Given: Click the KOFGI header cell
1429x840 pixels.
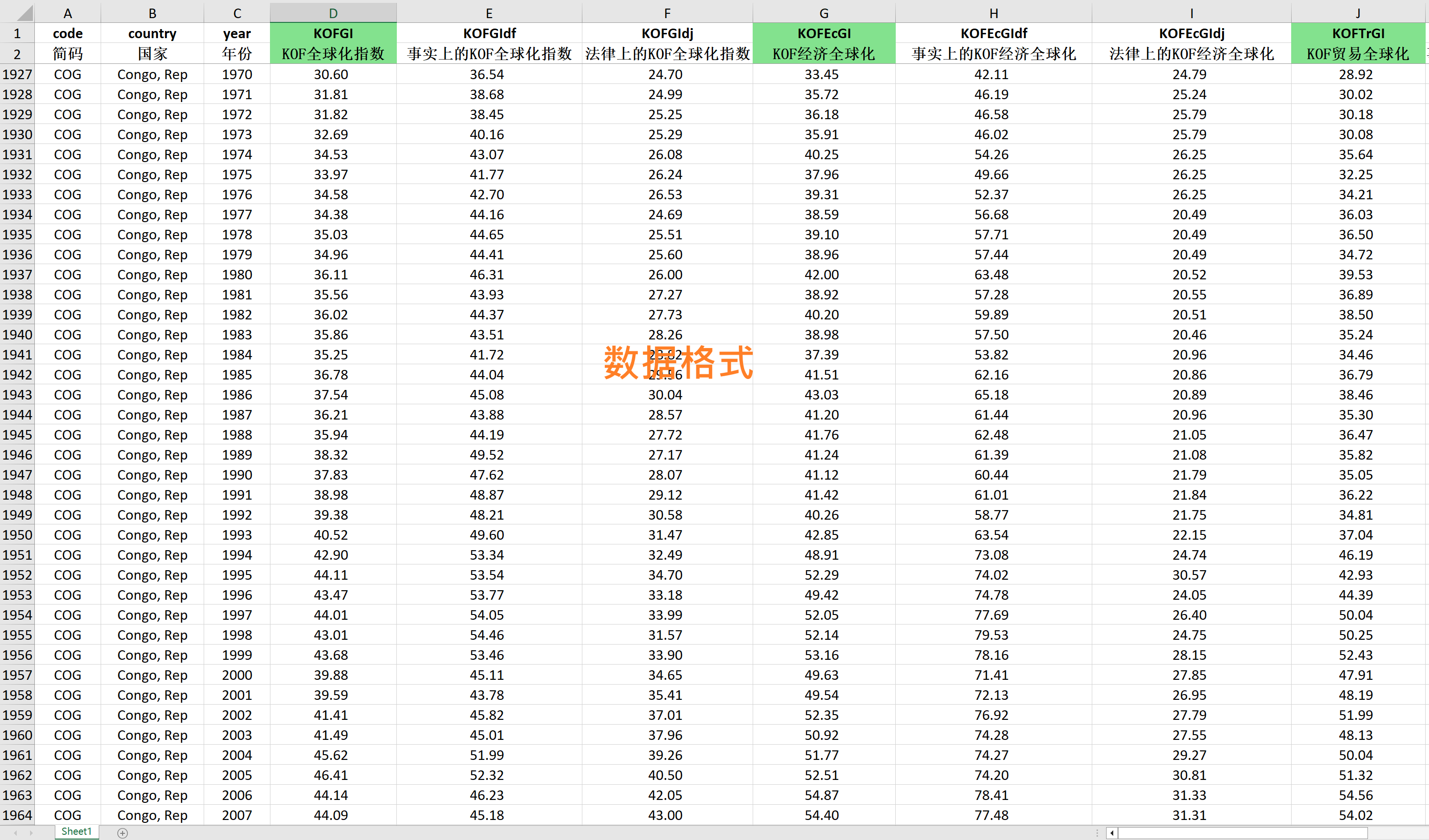Looking at the screenshot, I should (x=333, y=33).
